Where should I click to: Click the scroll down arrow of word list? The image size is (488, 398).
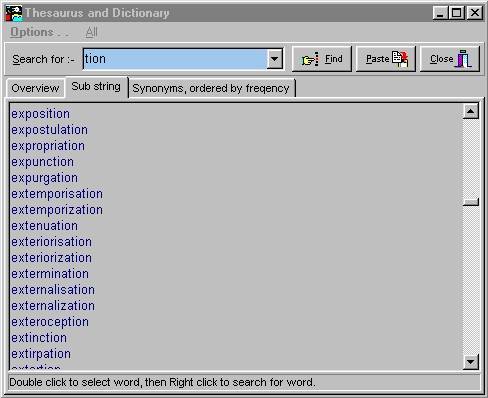point(471,362)
